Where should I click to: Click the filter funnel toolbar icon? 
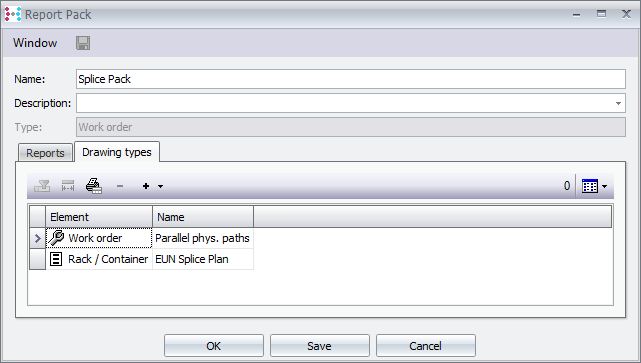(x=42, y=186)
